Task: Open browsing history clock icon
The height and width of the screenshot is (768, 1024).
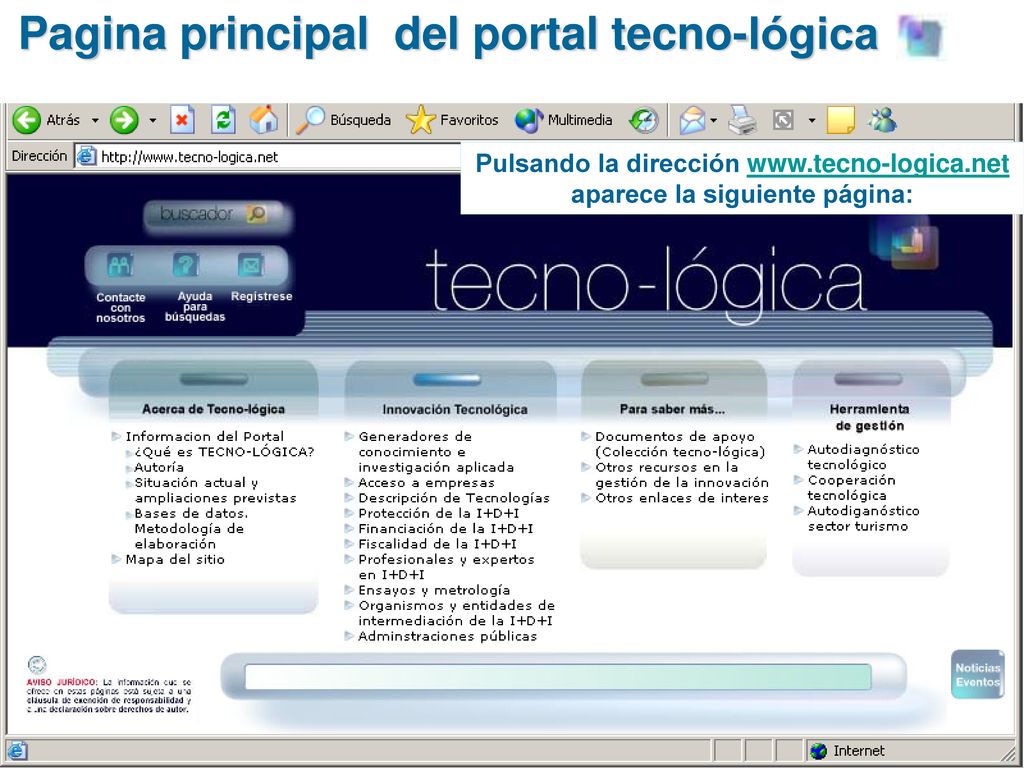Action: [x=644, y=121]
